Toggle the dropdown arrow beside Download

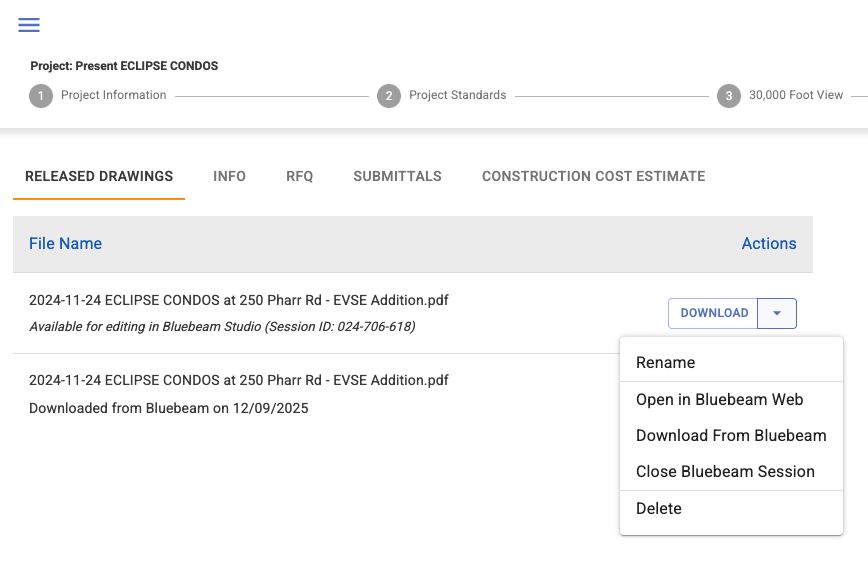click(777, 313)
